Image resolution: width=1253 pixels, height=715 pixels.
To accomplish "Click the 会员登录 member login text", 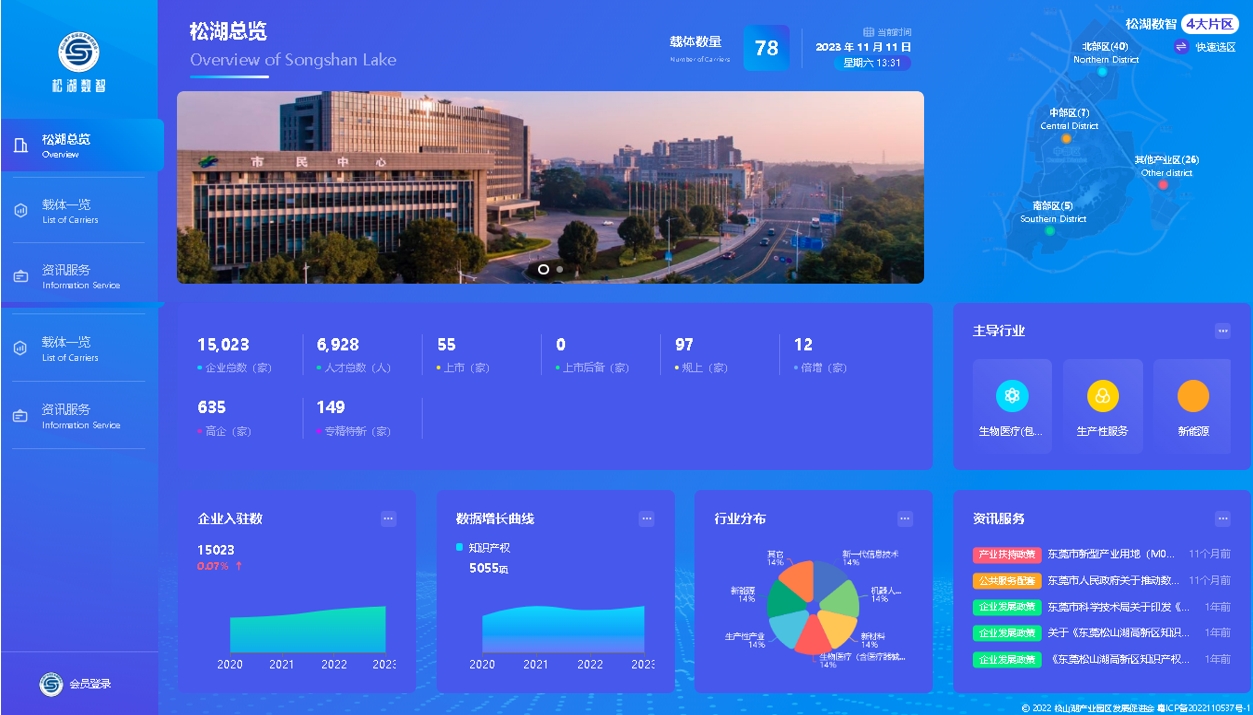I will pyautogui.click(x=90, y=684).
